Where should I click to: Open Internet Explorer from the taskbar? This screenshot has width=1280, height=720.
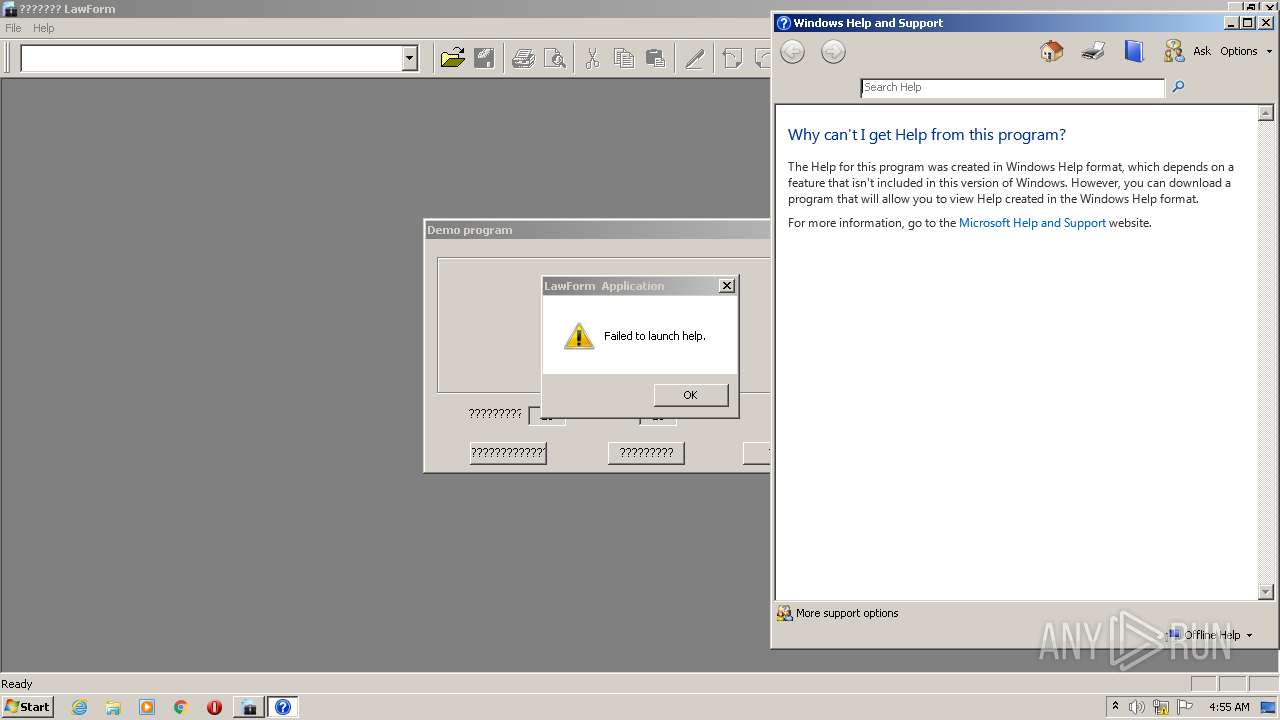pos(80,707)
